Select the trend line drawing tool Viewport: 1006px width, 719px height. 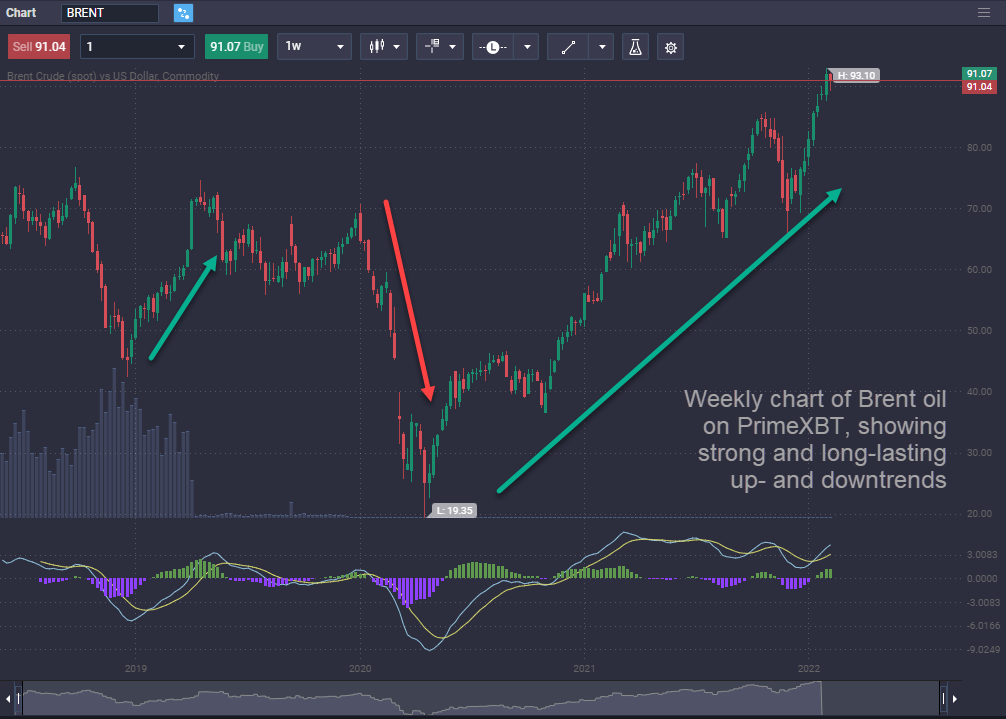pos(567,46)
